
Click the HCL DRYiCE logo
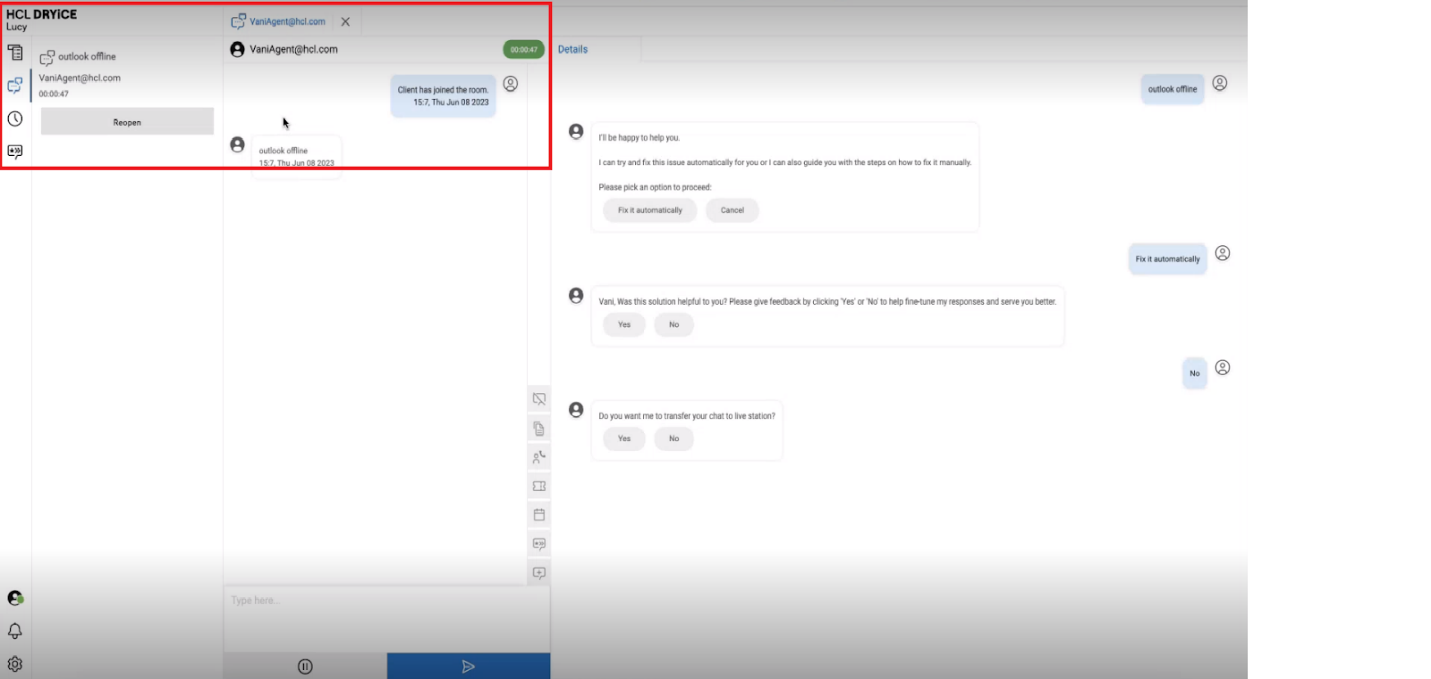41,14
